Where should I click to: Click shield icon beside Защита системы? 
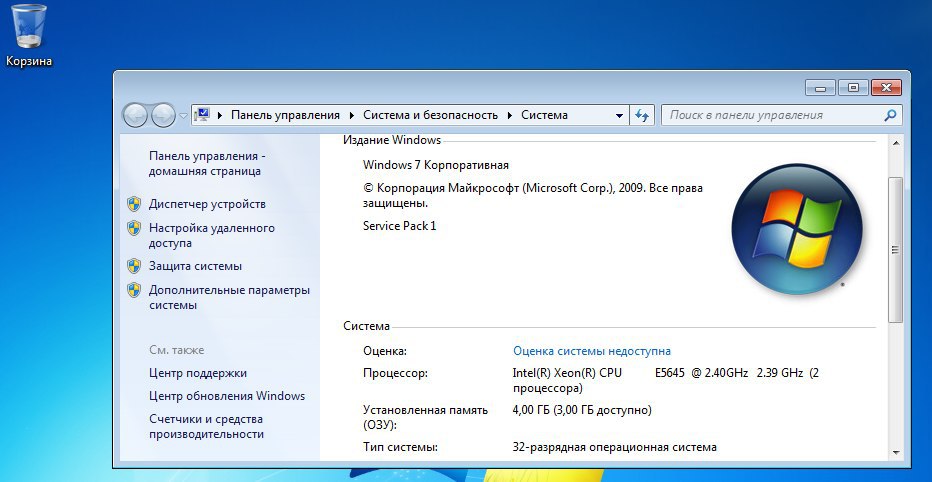(134, 266)
